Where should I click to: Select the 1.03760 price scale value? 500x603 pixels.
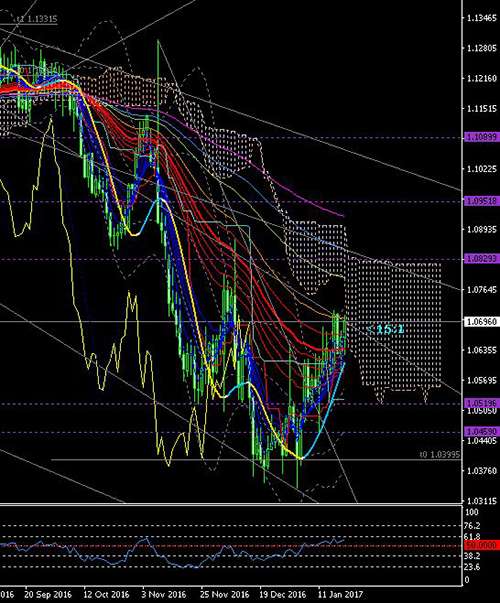(x=482, y=471)
